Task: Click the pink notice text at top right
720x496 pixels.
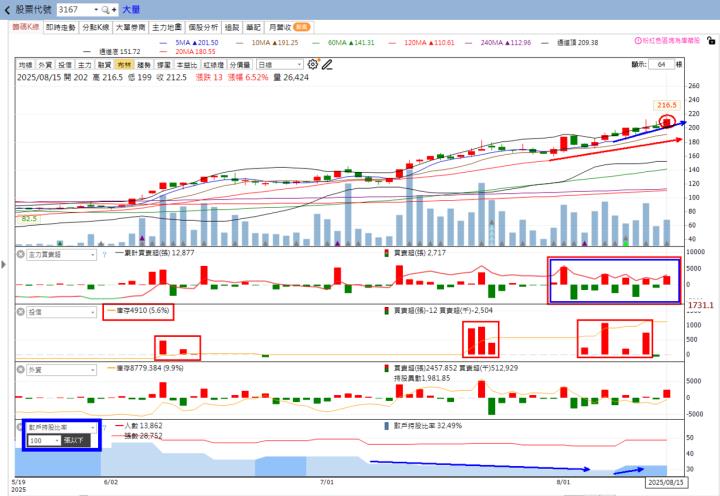Action: (671, 41)
